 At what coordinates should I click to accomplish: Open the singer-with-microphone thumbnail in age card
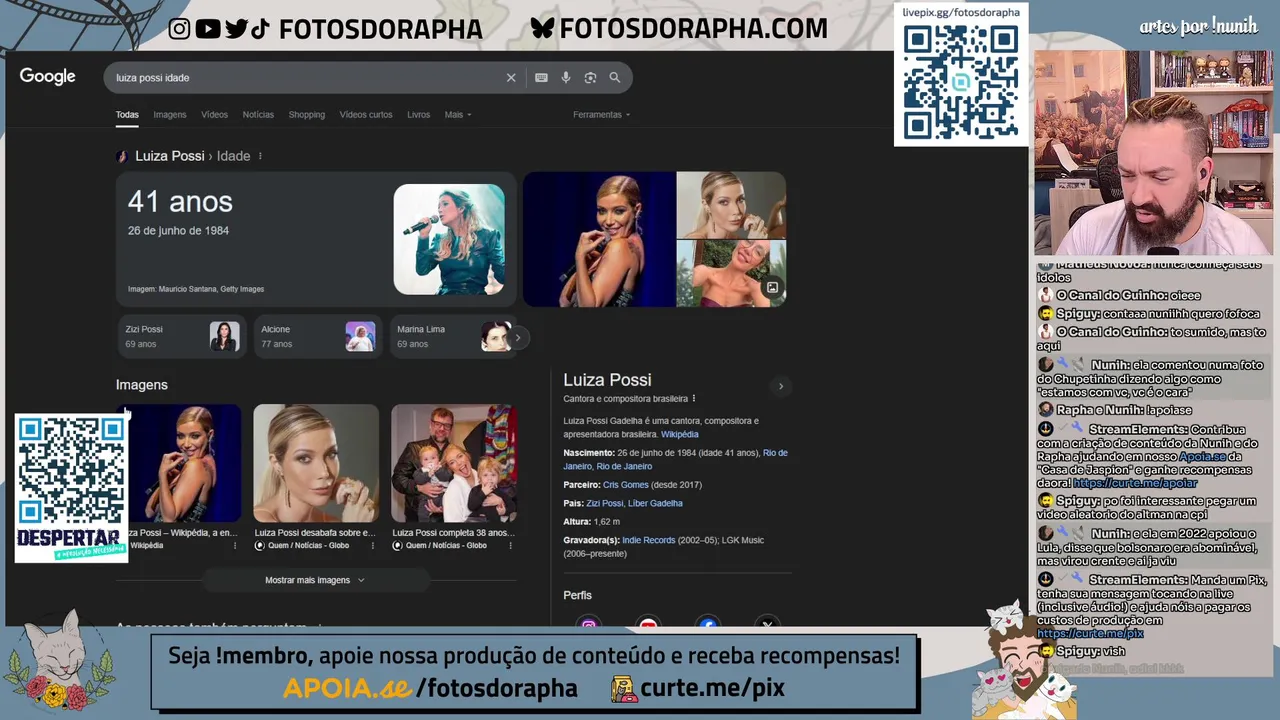coord(449,239)
